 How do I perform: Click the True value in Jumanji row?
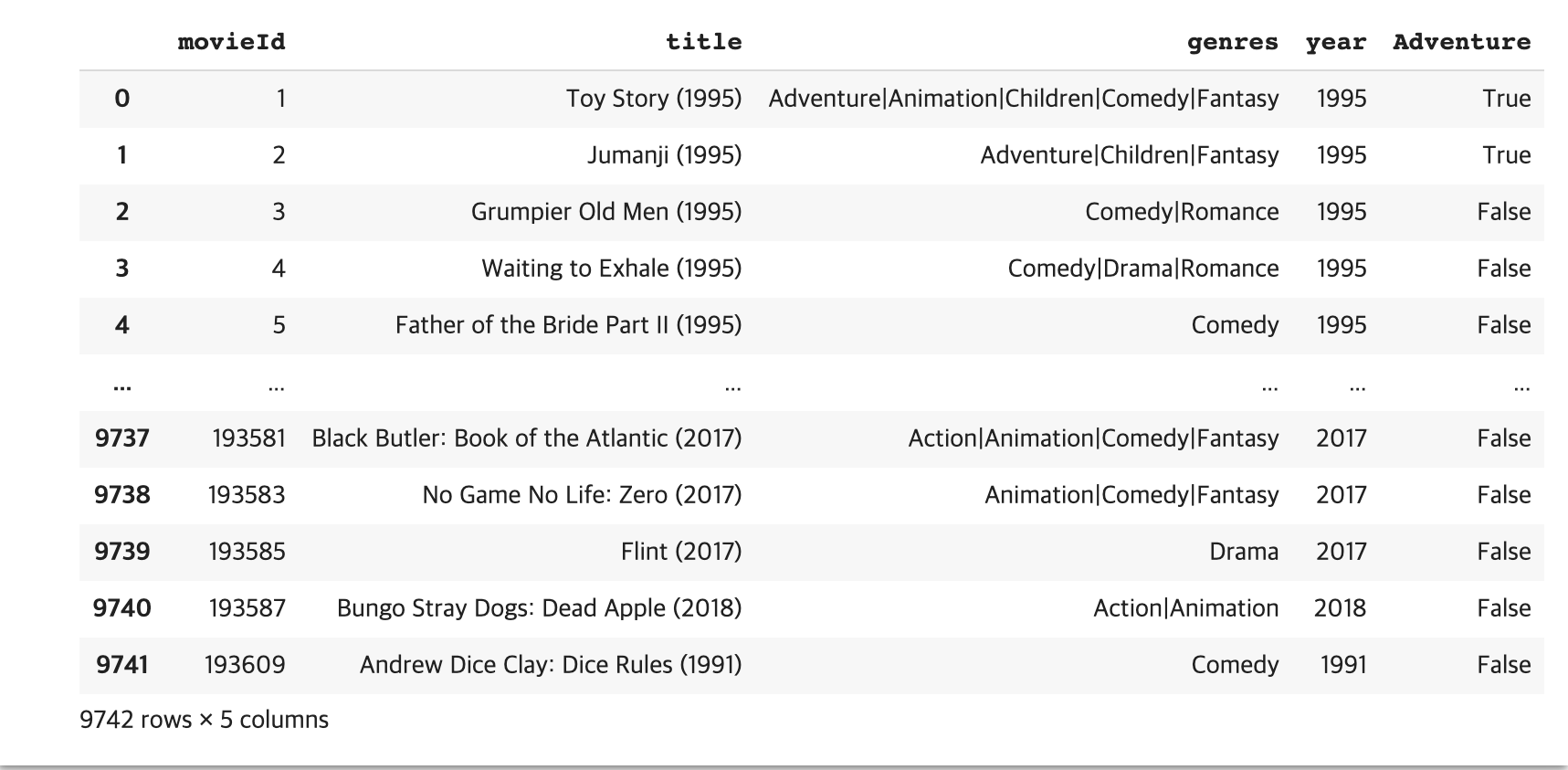(1506, 155)
